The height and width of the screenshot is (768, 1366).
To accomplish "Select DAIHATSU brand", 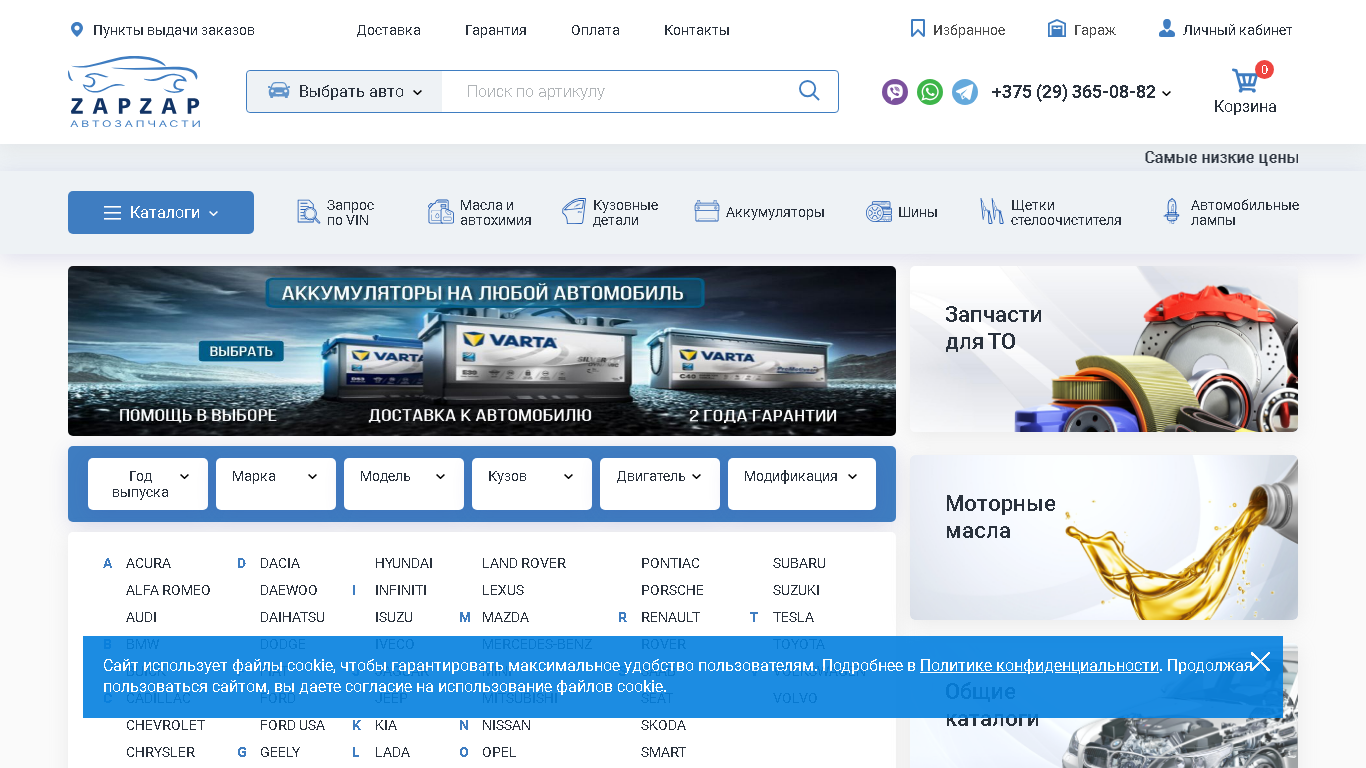I will [292, 617].
